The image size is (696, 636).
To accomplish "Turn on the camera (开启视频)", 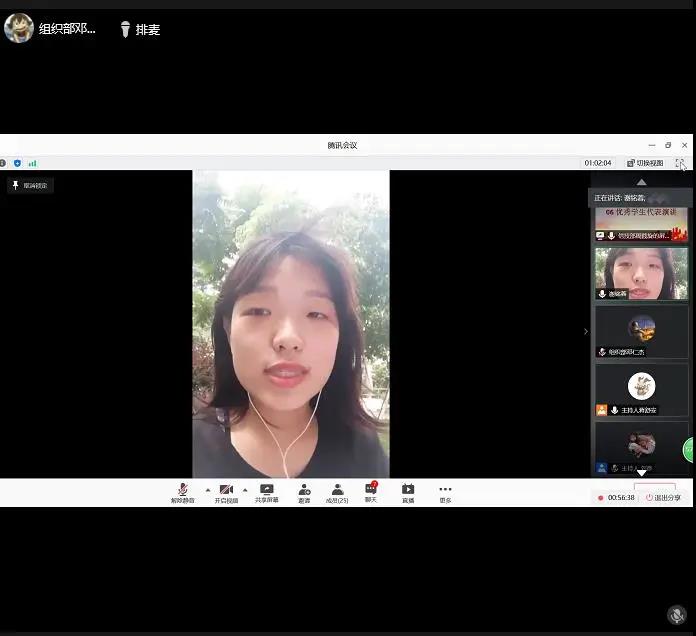I will point(226,491).
